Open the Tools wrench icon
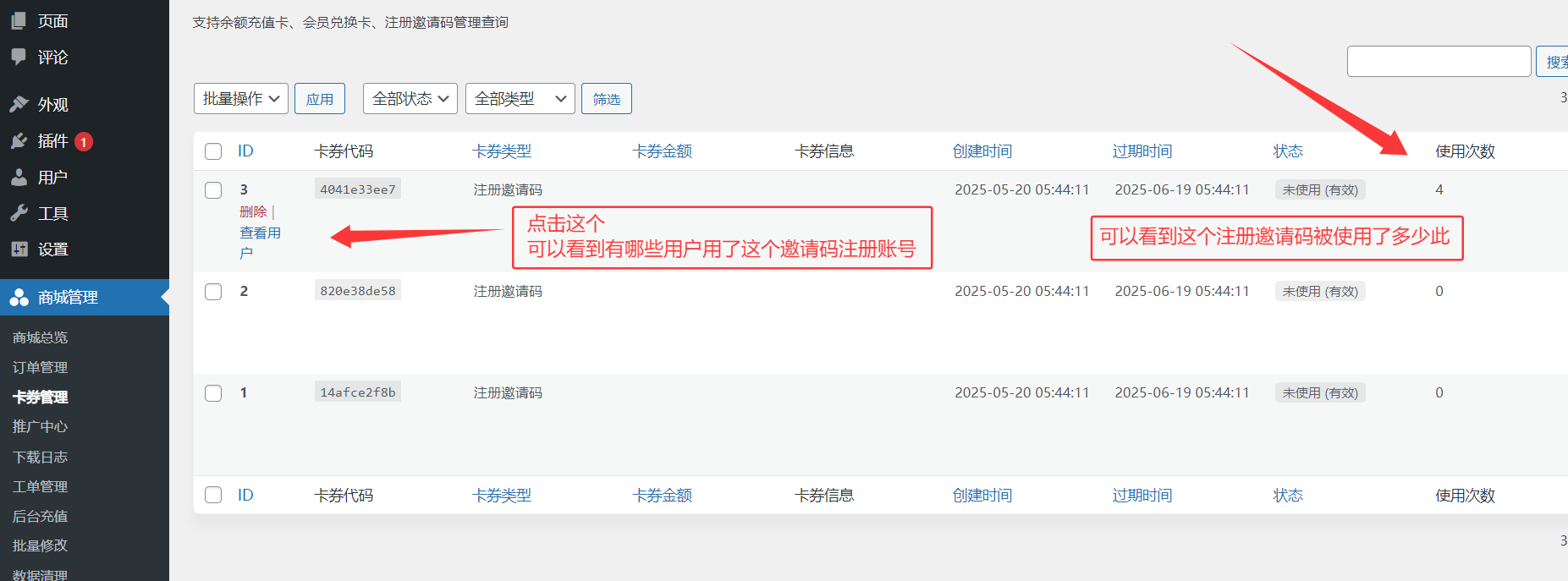This screenshot has width=1568, height=581. [x=19, y=213]
